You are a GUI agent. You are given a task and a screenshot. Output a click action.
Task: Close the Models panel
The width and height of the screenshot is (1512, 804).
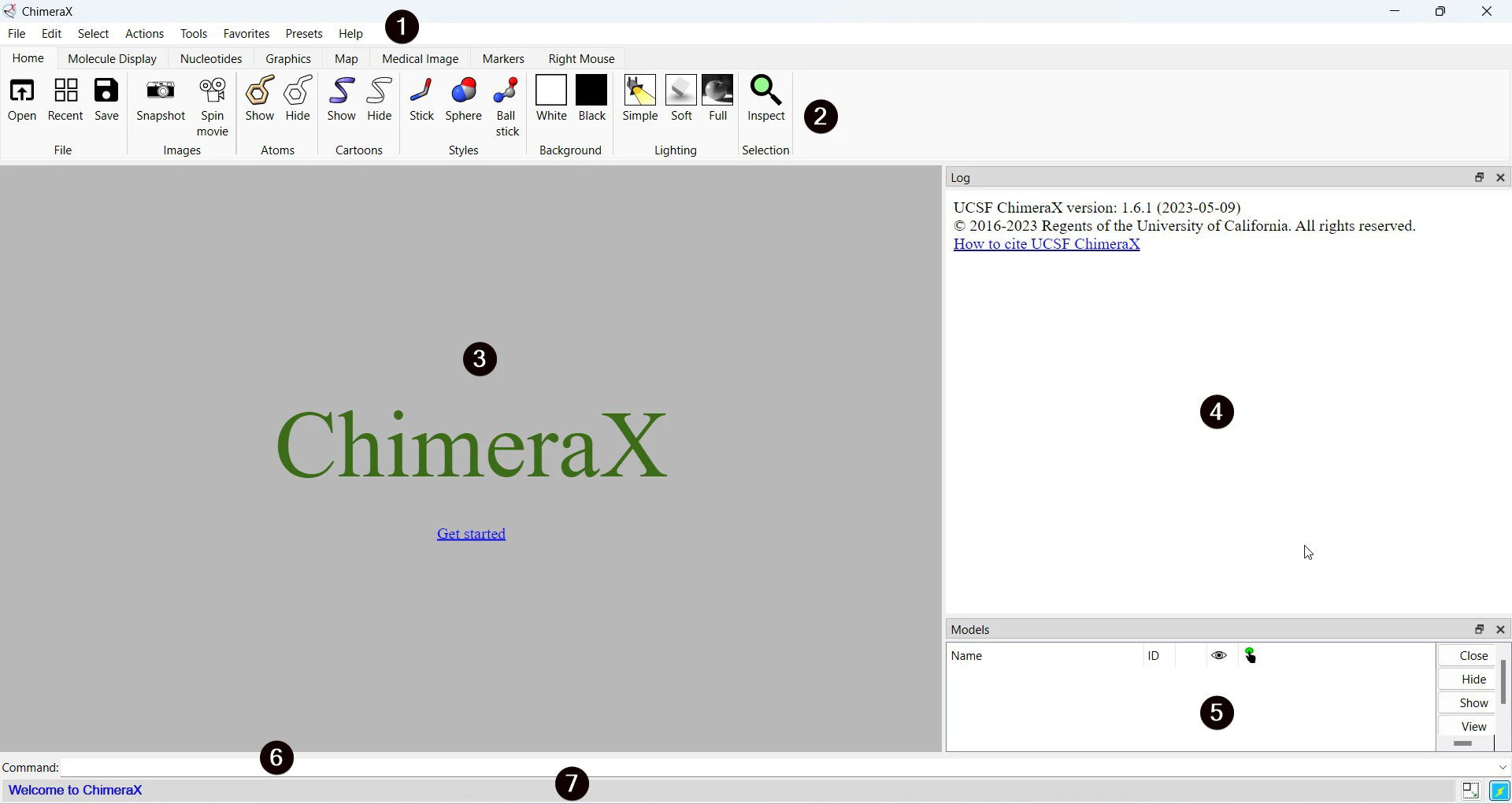tap(1501, 630)
